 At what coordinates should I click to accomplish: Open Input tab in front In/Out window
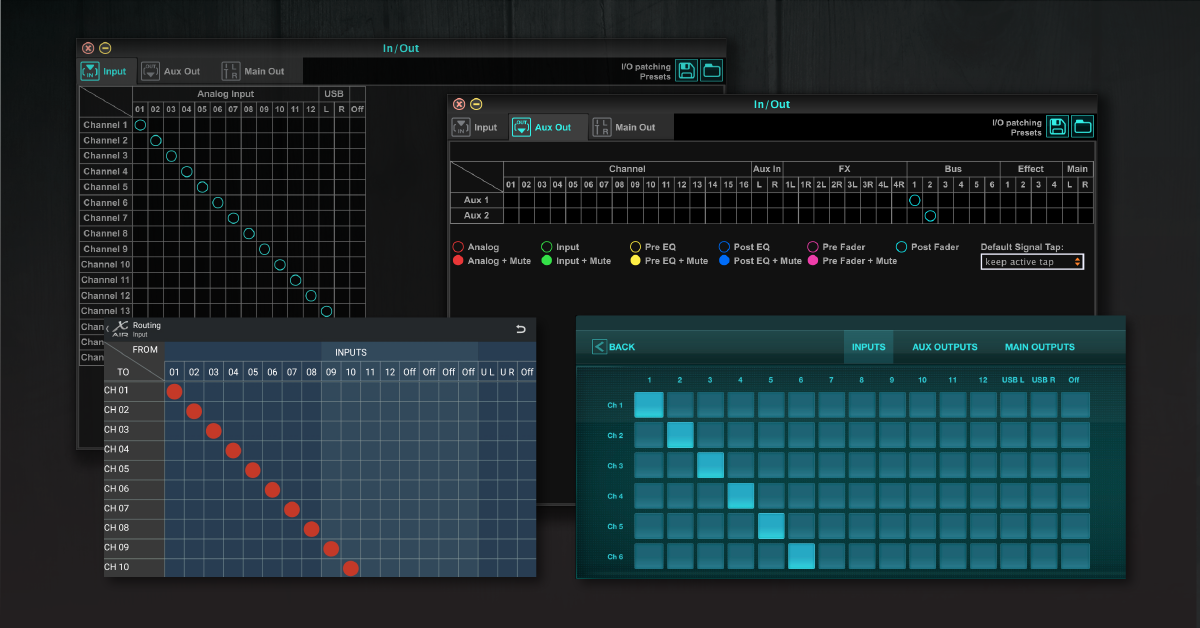tap(476, 127)
